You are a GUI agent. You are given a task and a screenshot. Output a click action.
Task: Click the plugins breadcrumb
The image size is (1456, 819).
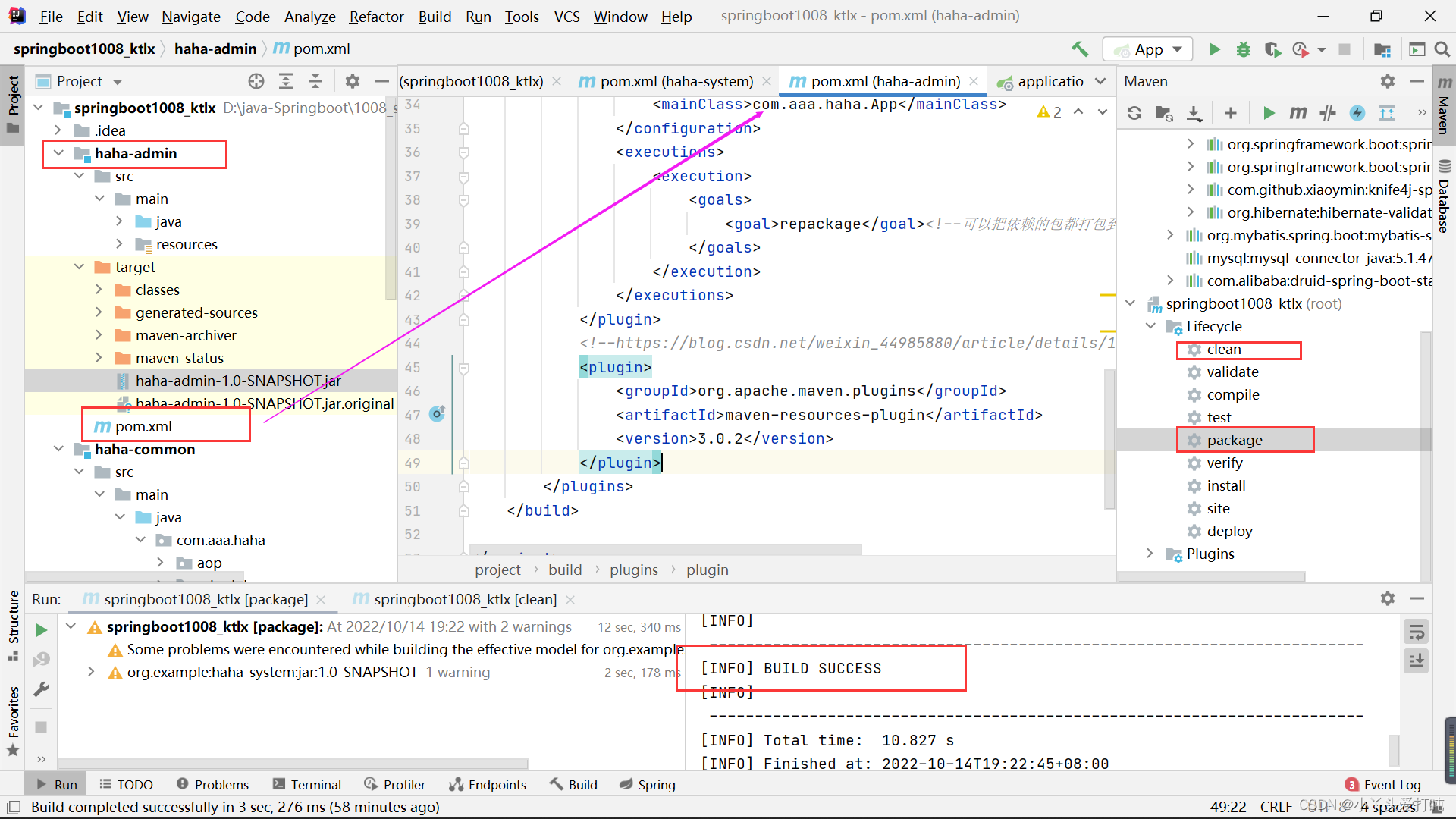[634, 570]
